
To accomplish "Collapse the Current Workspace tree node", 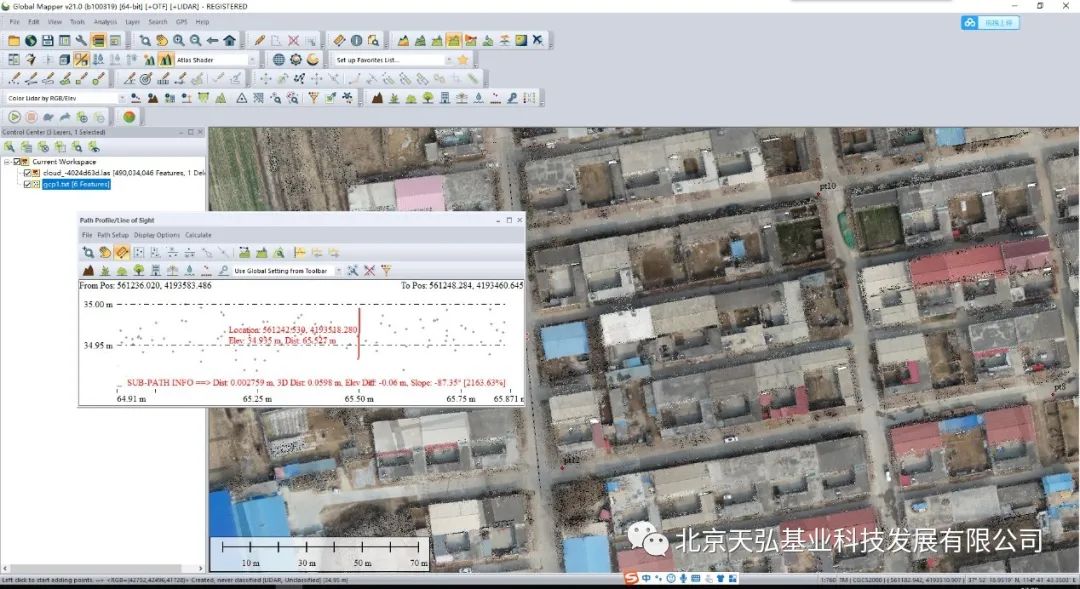I will 7,162.
